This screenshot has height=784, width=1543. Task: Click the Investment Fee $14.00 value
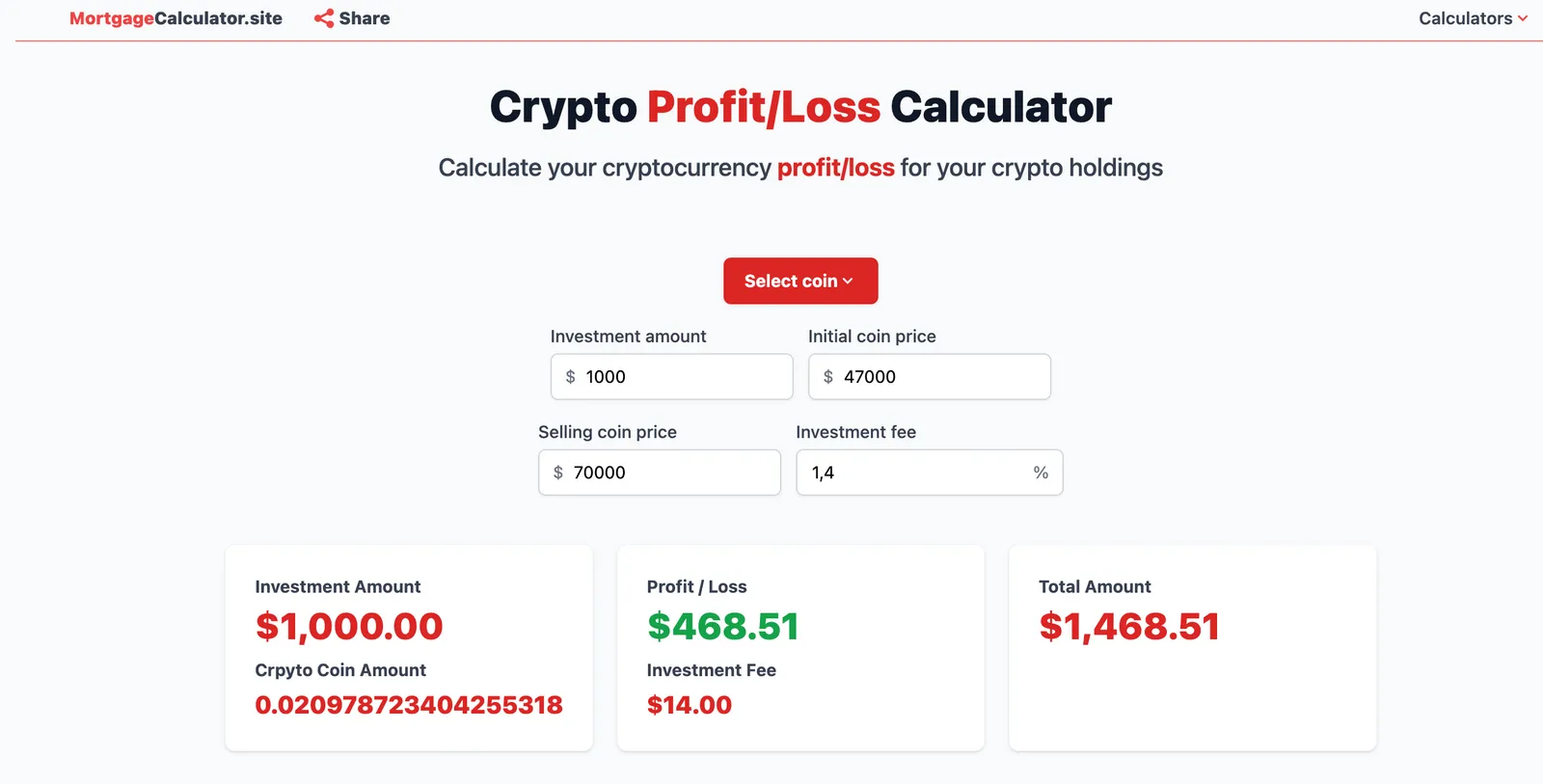[690, 705]
